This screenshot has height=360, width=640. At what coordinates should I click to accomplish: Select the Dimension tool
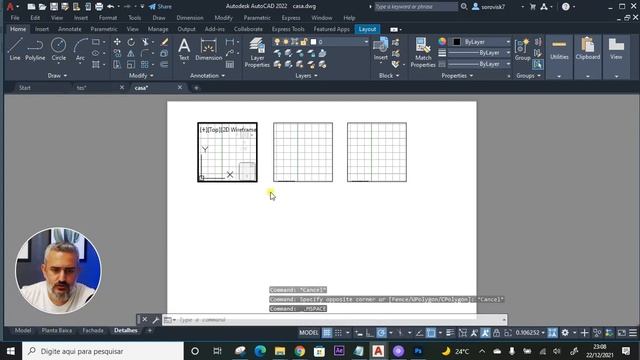[x=209, y=49]
